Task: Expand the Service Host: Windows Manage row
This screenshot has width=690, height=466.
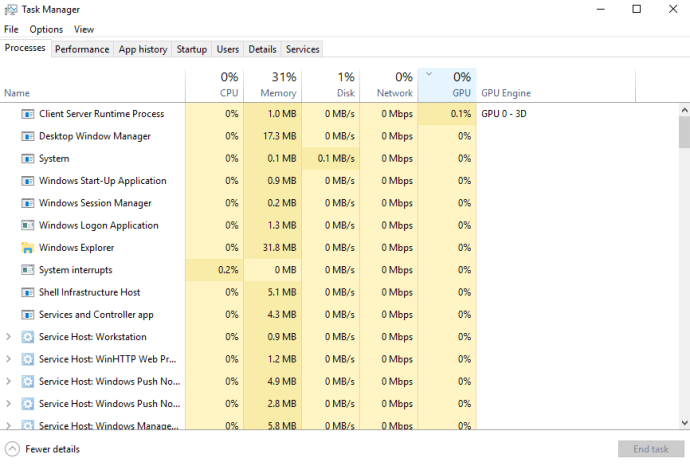Action: coord(9,426)
